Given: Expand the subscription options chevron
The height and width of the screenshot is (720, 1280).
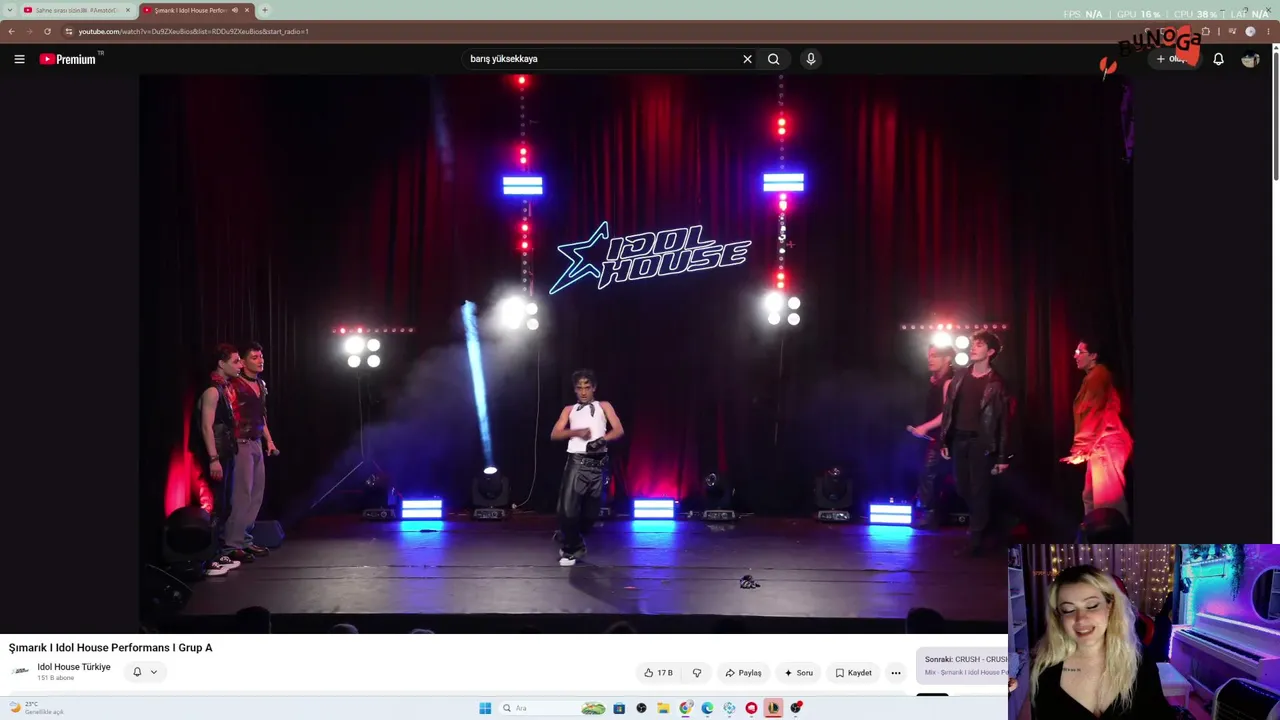Looking at the screenshot, I should click(x=154, y=672).
